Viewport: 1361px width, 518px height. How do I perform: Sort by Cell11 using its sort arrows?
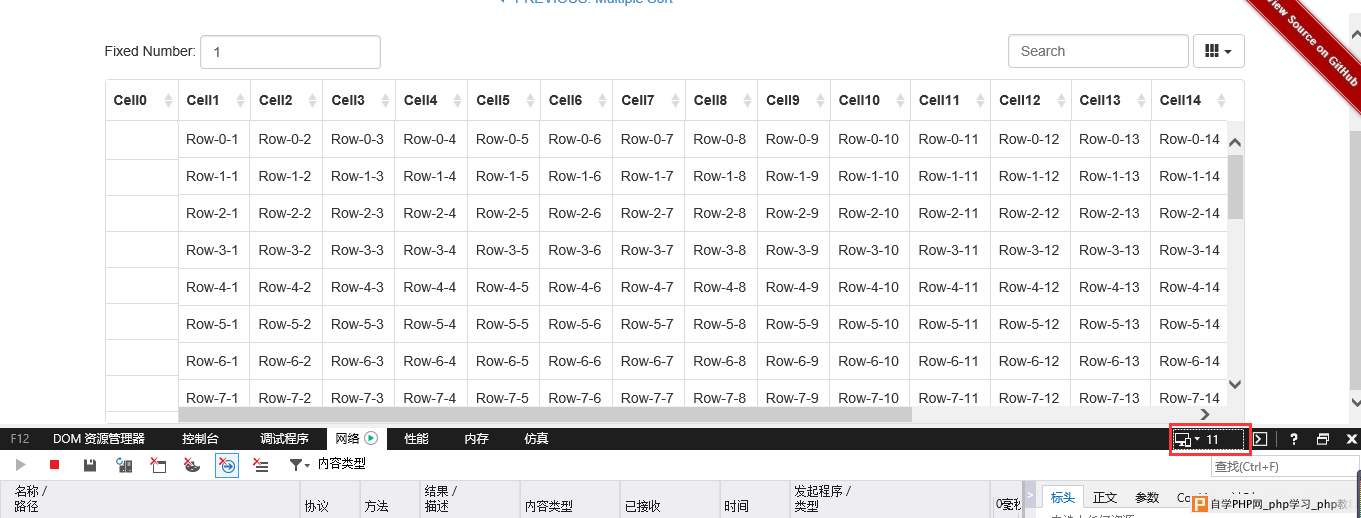pos(980,100)
